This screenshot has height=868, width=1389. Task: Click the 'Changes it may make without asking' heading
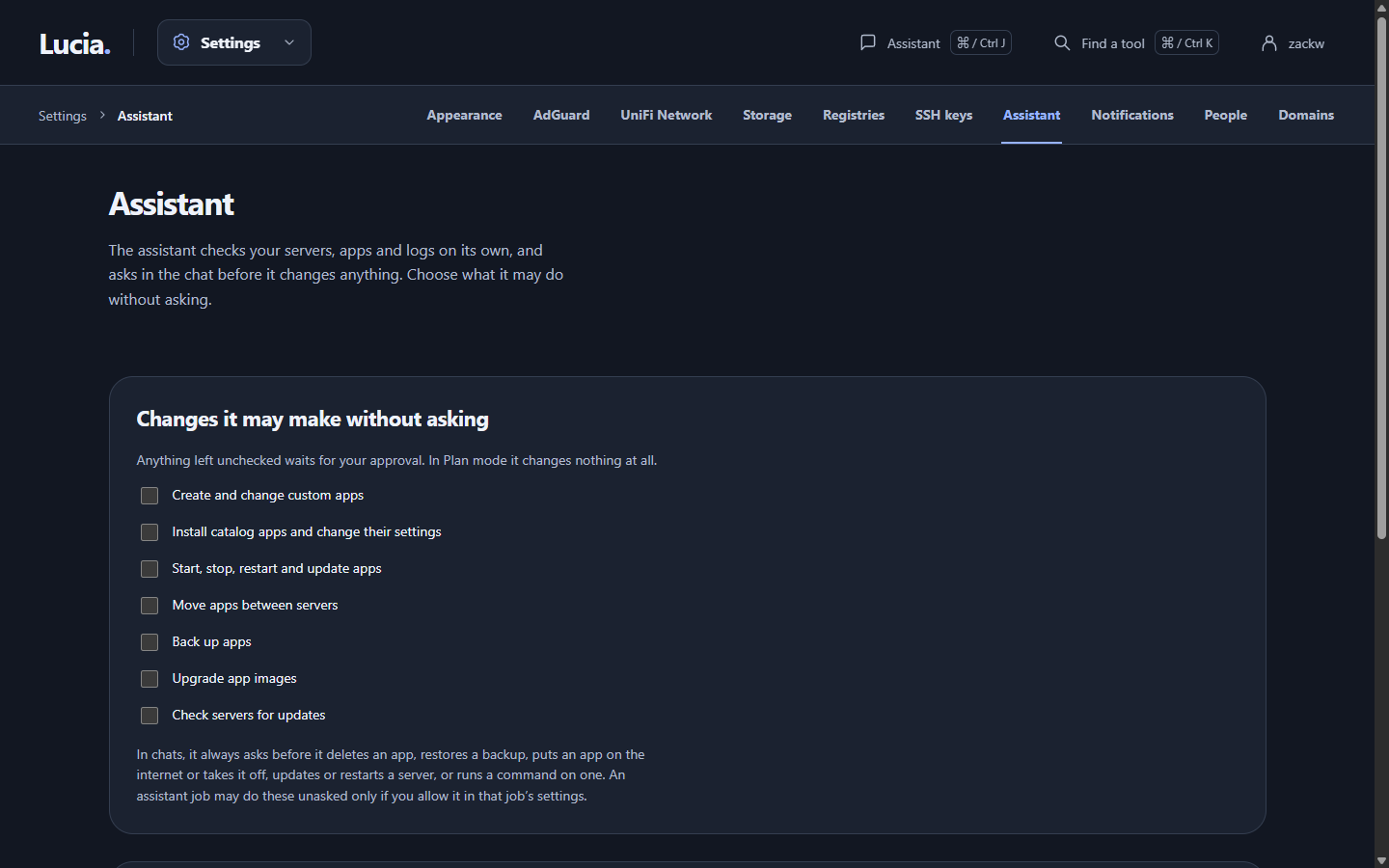pos(313,419)
